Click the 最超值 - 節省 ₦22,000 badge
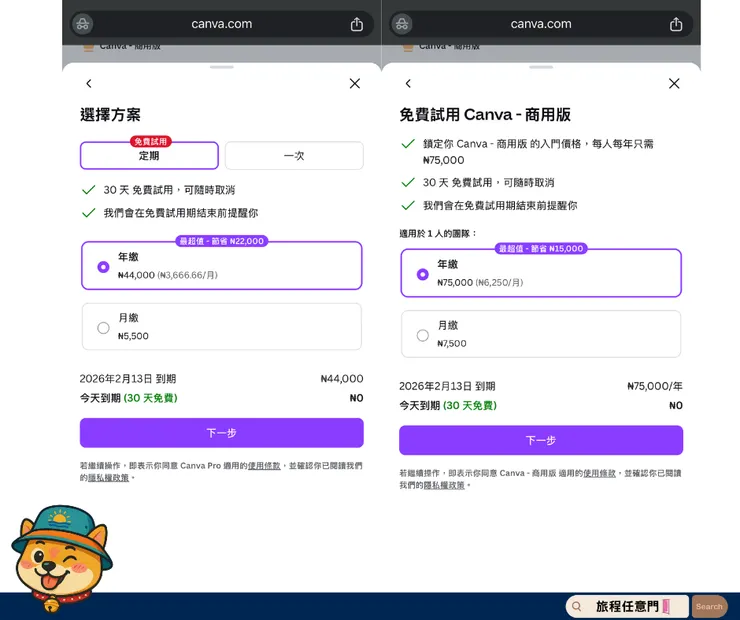This screenshot has width=740, height=620. coord(221,241)
